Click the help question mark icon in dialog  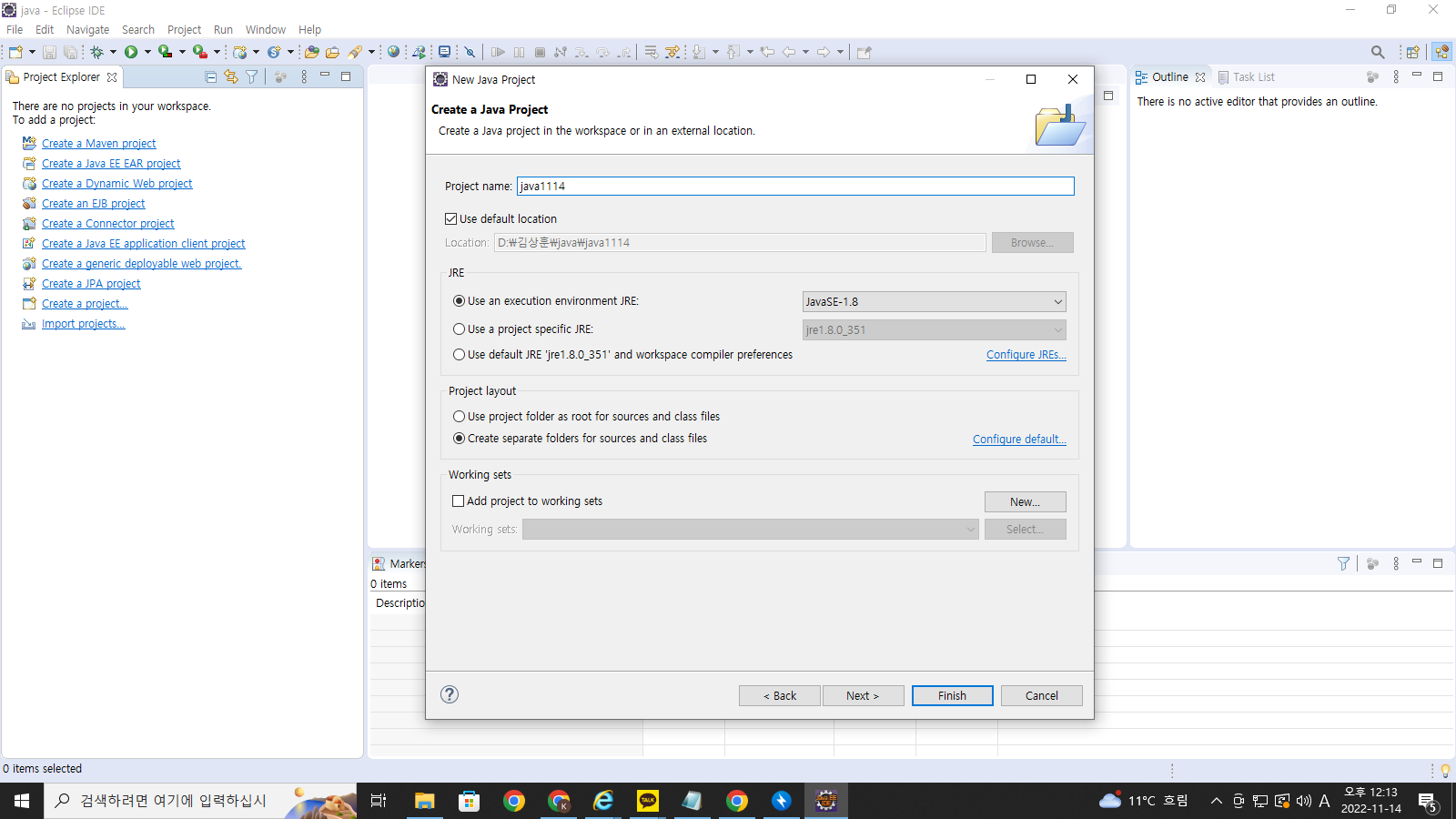450,694
